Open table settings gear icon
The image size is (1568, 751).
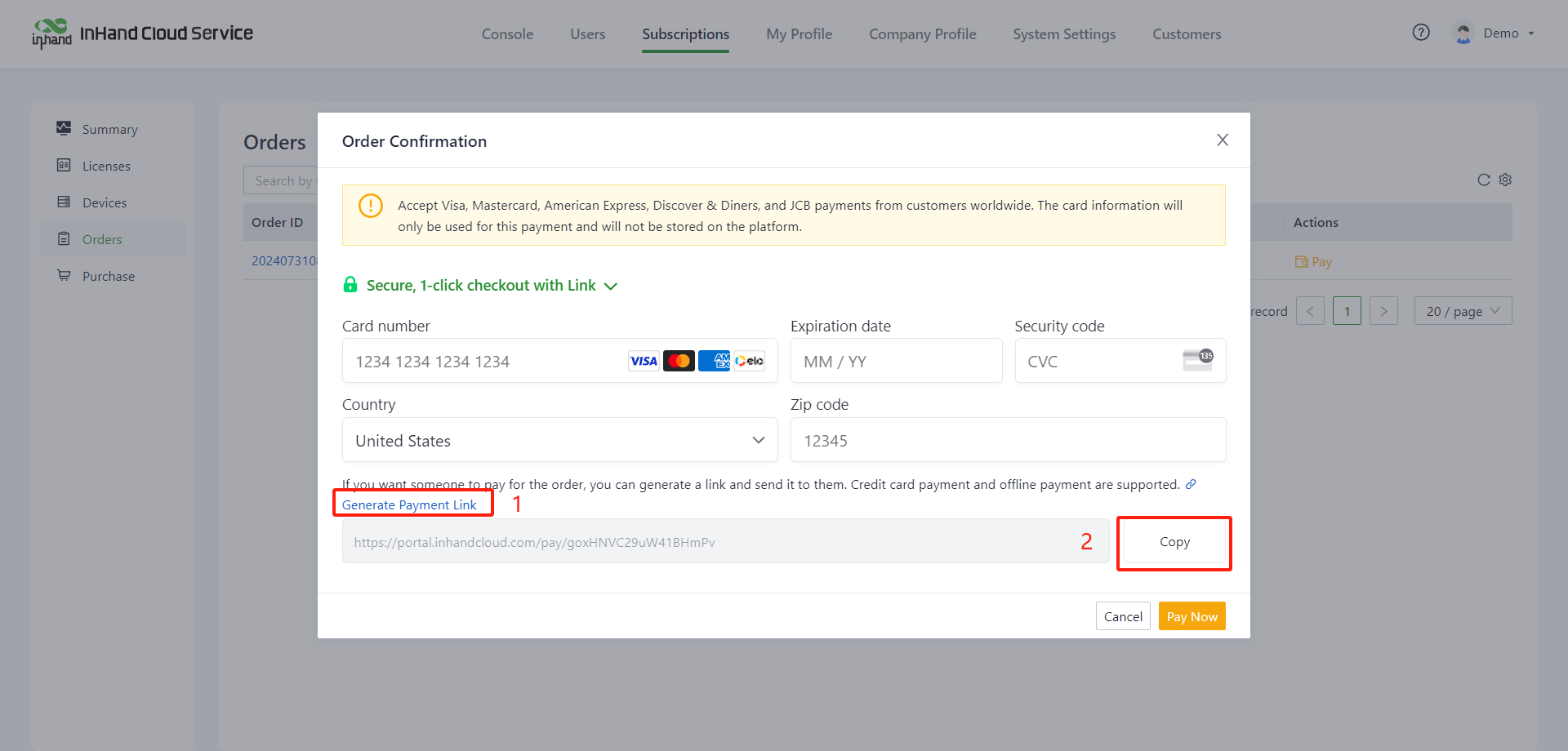(1505, 180)
